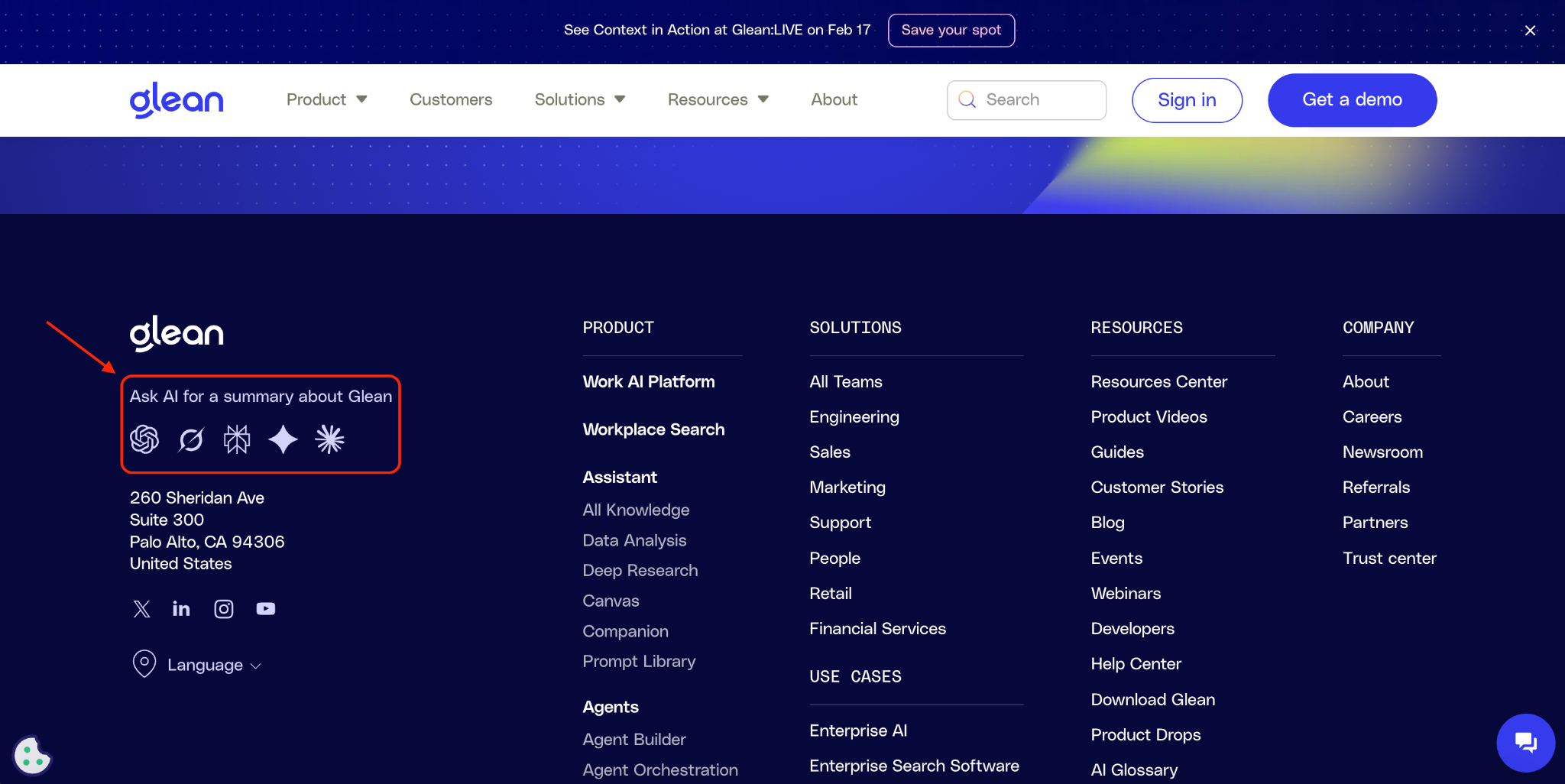
Task: Open Blog link
Action: point(1108,522)
